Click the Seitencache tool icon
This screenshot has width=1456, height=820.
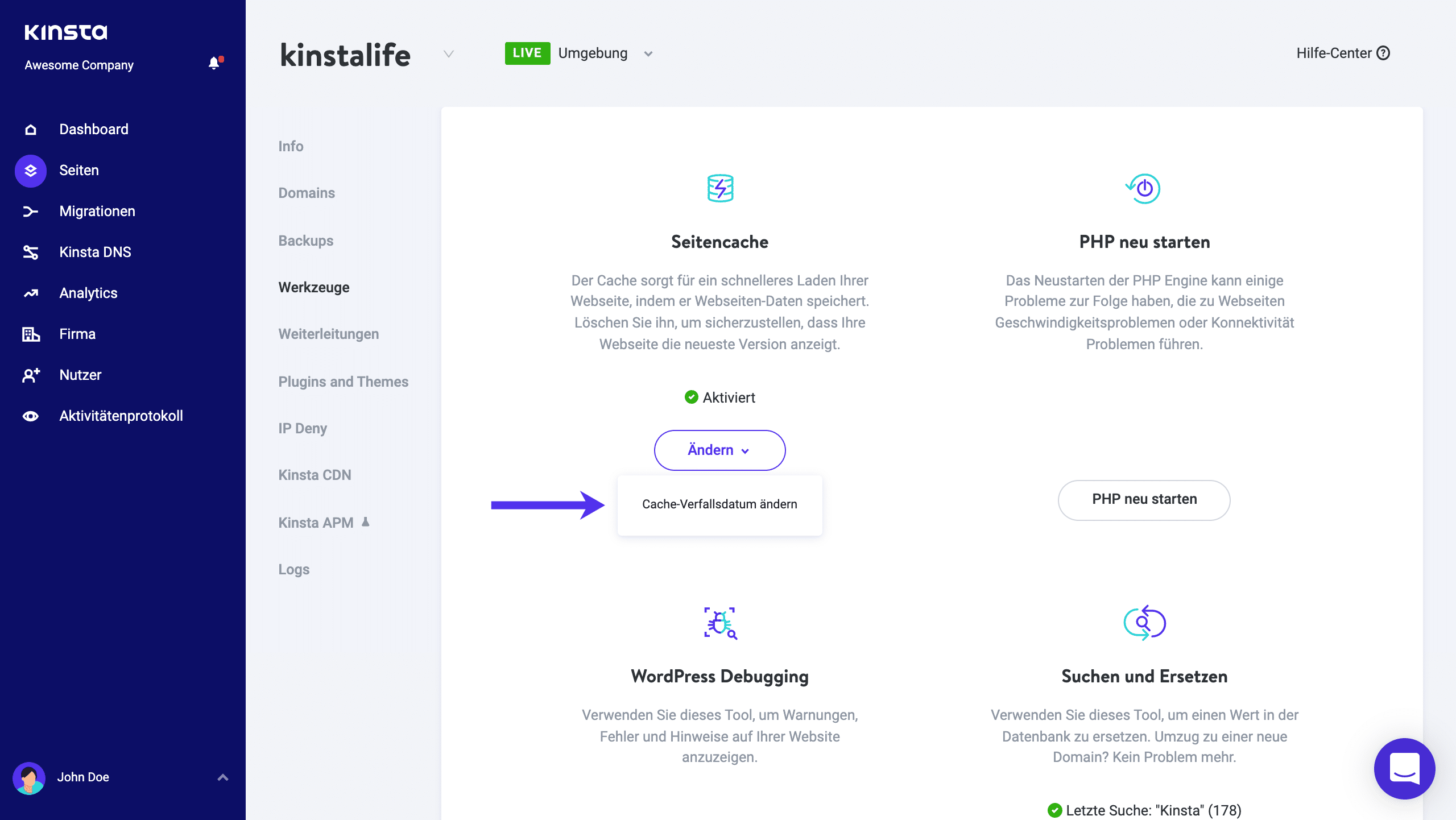click(x=720, y=188)
